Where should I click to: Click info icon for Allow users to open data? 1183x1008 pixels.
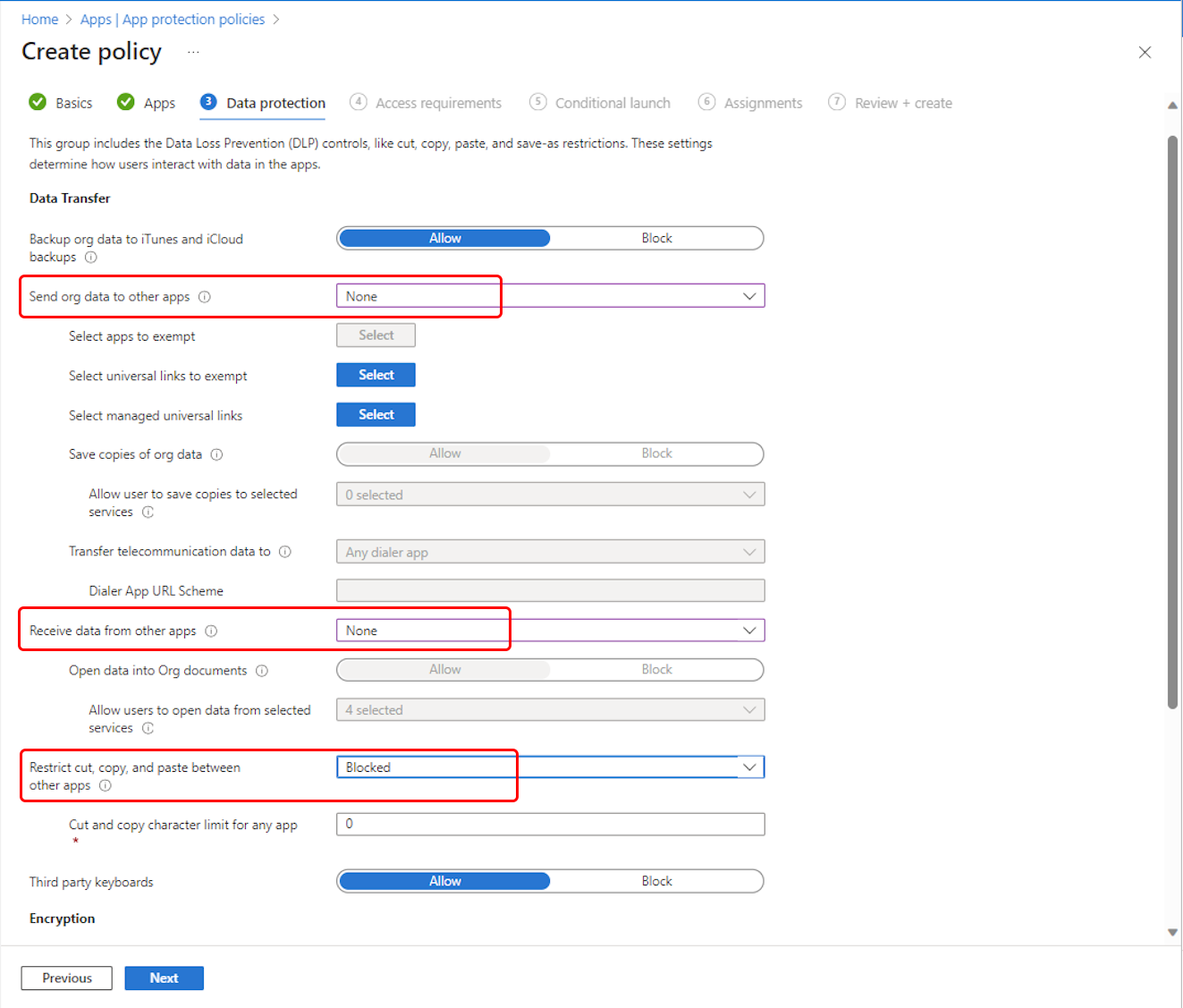pos(148,729)
